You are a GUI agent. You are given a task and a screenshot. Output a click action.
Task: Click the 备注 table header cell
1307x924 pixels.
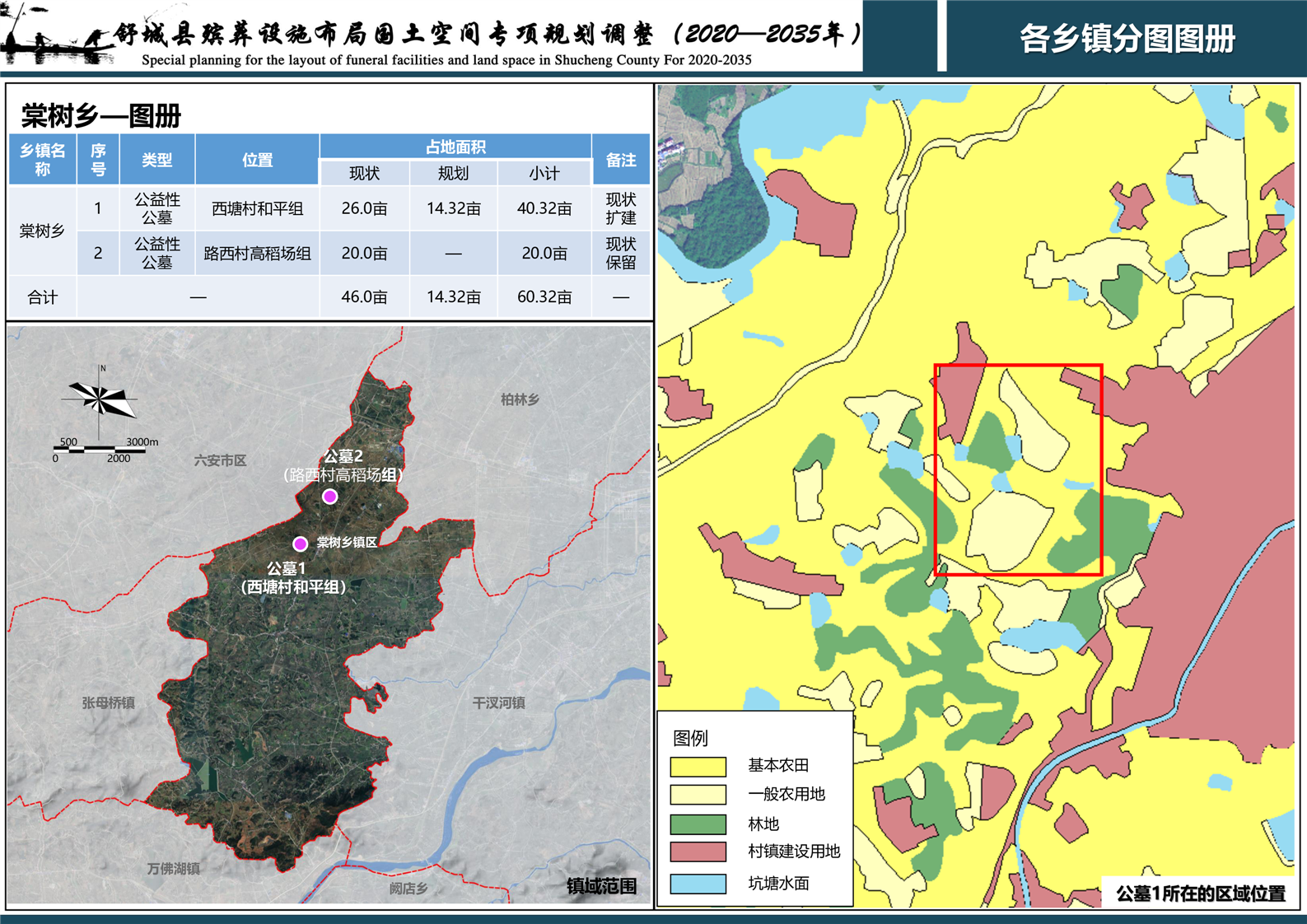(620, 160)
